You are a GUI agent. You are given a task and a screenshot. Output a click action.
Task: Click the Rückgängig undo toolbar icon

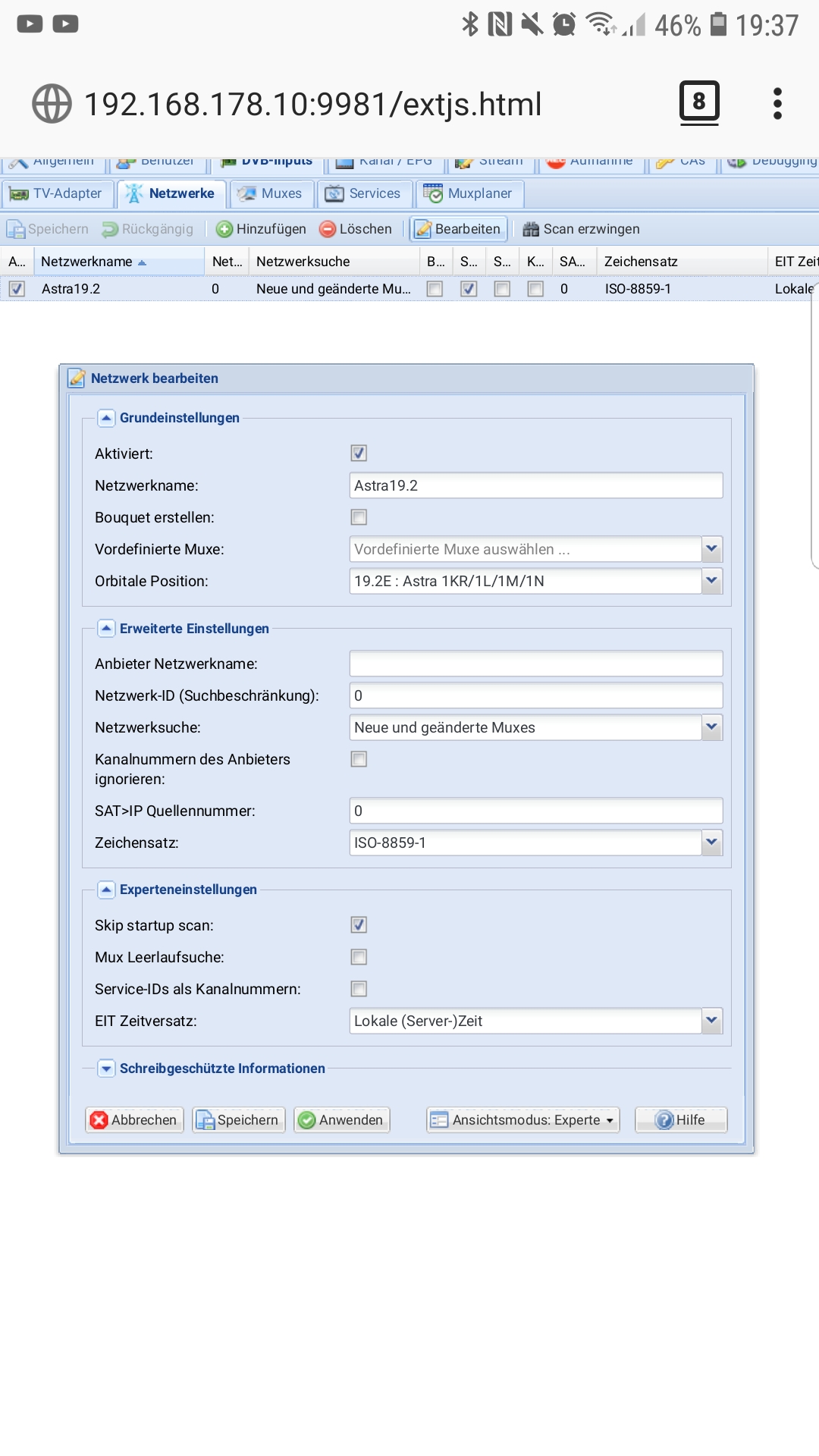coord(110,229)
